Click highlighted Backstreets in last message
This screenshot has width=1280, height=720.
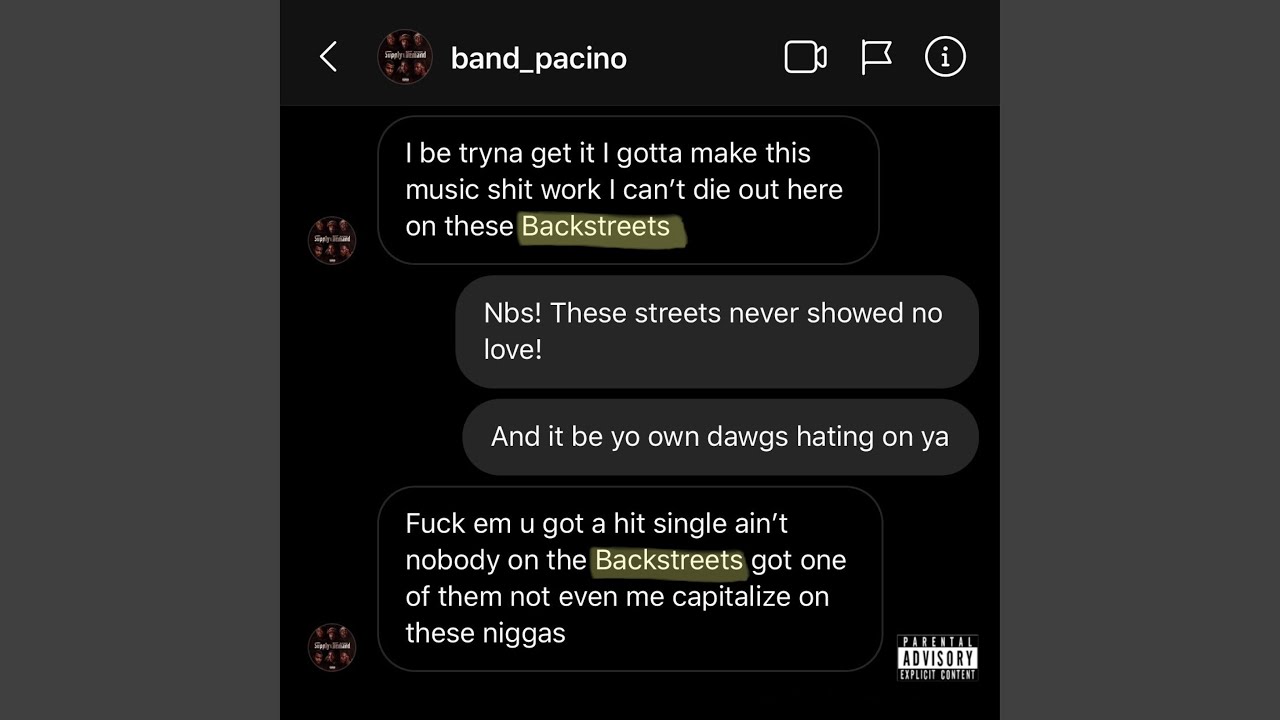click(x=669, y=560)
